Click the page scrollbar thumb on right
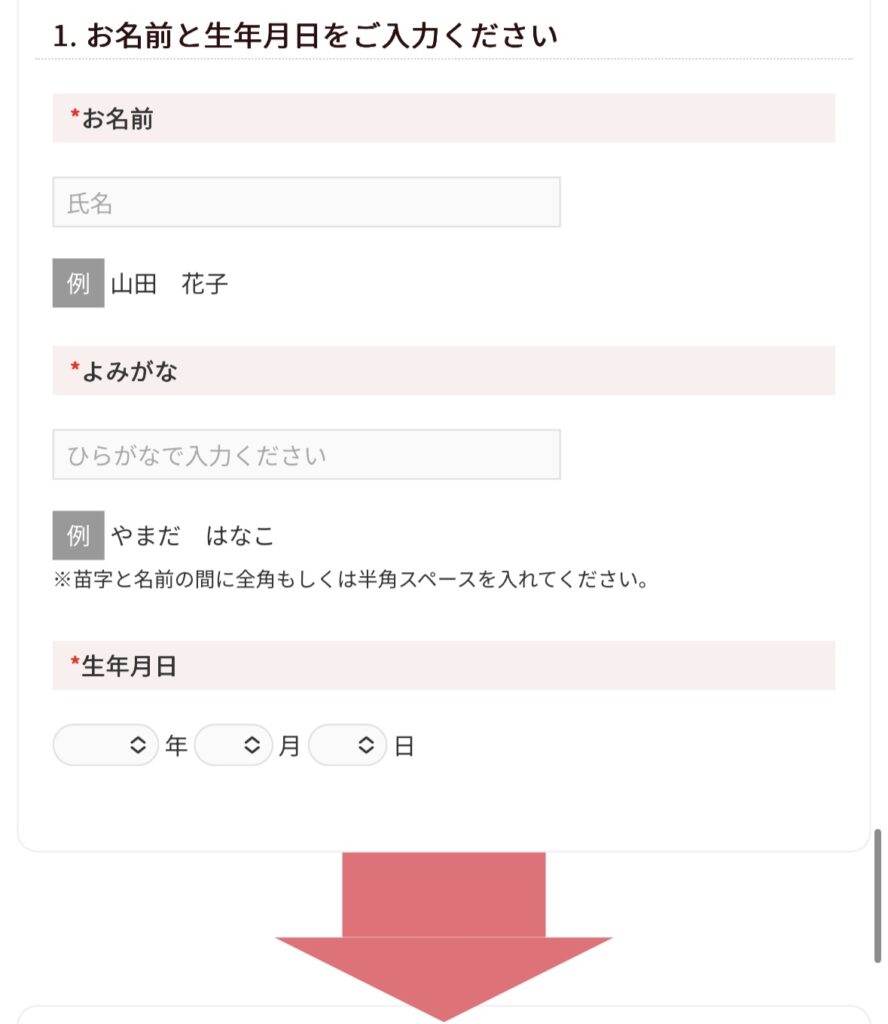Screen dimensions: 888x1024 point(877,895)
